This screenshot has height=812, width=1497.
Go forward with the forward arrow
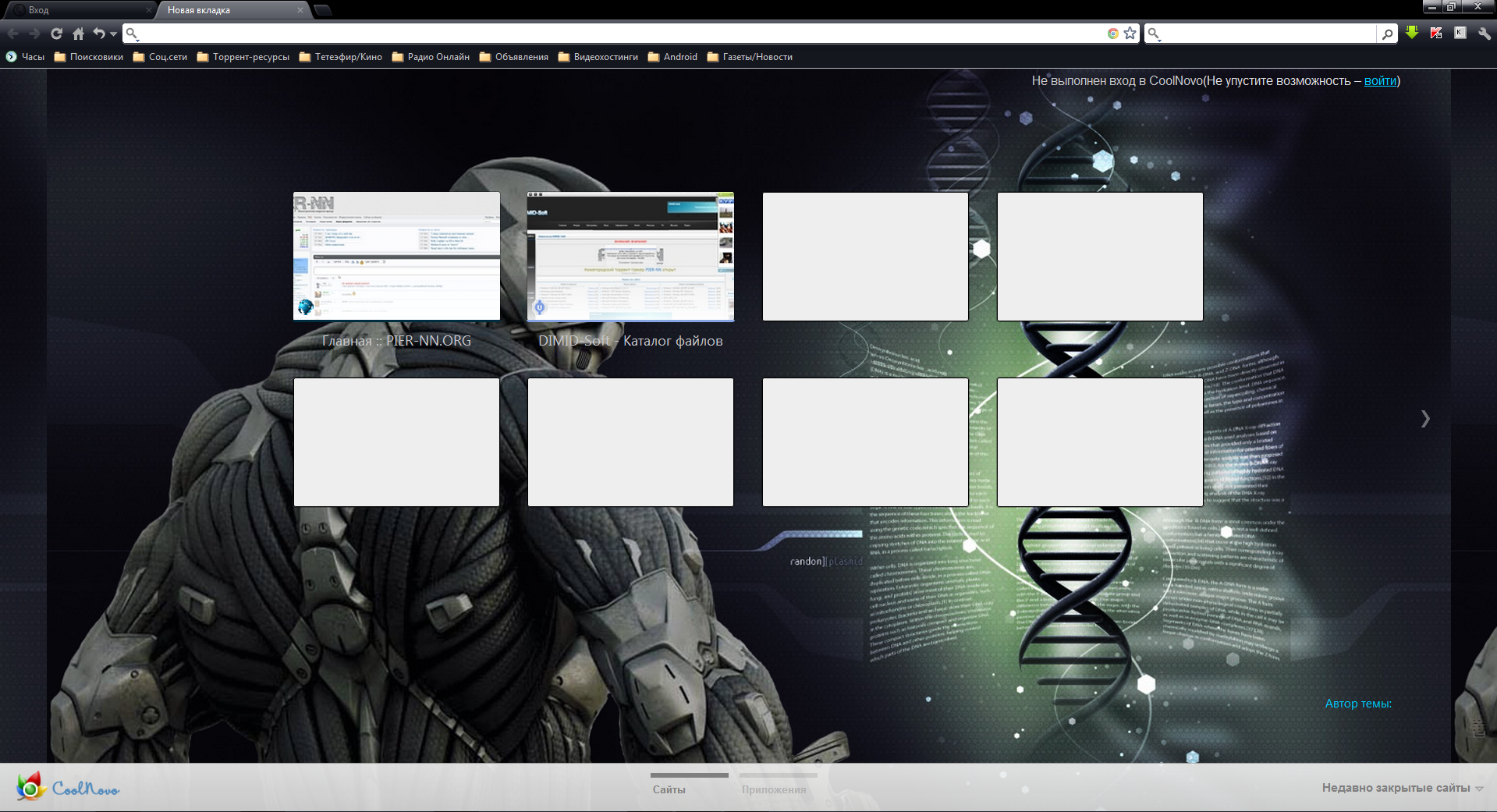tap(34, 34)
